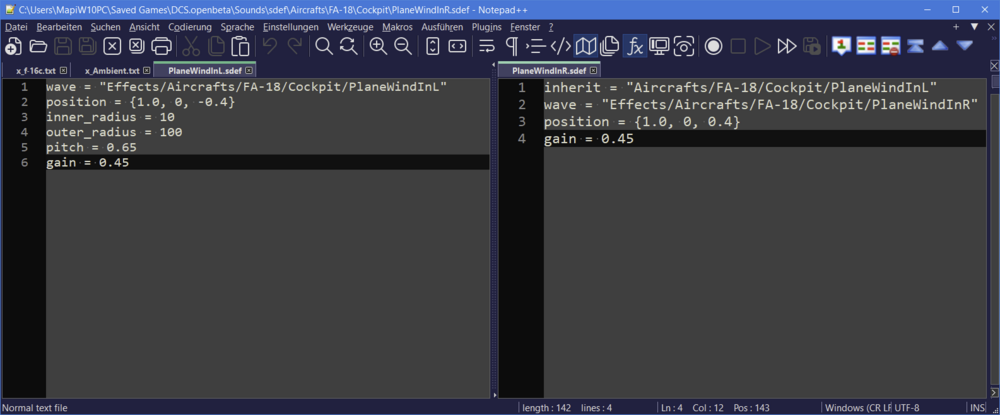Viewport: 1000px width, 415px height.
Task: Click the Compare files icon
Action: (866, 46)
